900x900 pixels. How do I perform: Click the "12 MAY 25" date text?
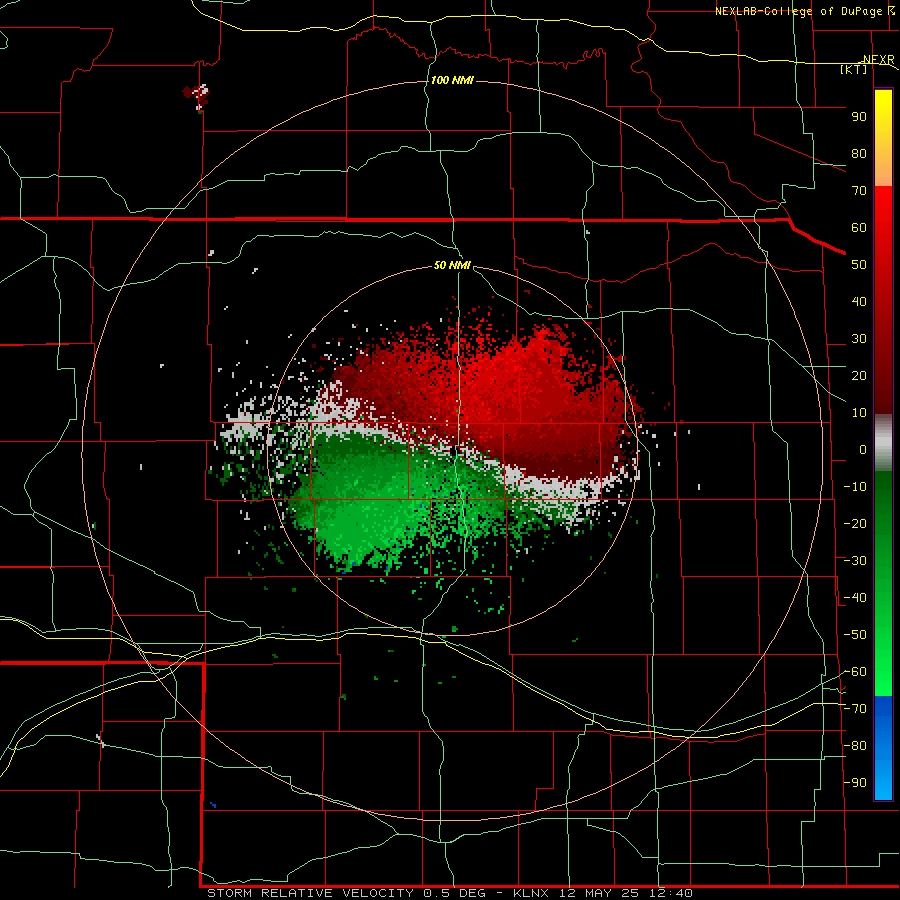click(x=599, y=893)
